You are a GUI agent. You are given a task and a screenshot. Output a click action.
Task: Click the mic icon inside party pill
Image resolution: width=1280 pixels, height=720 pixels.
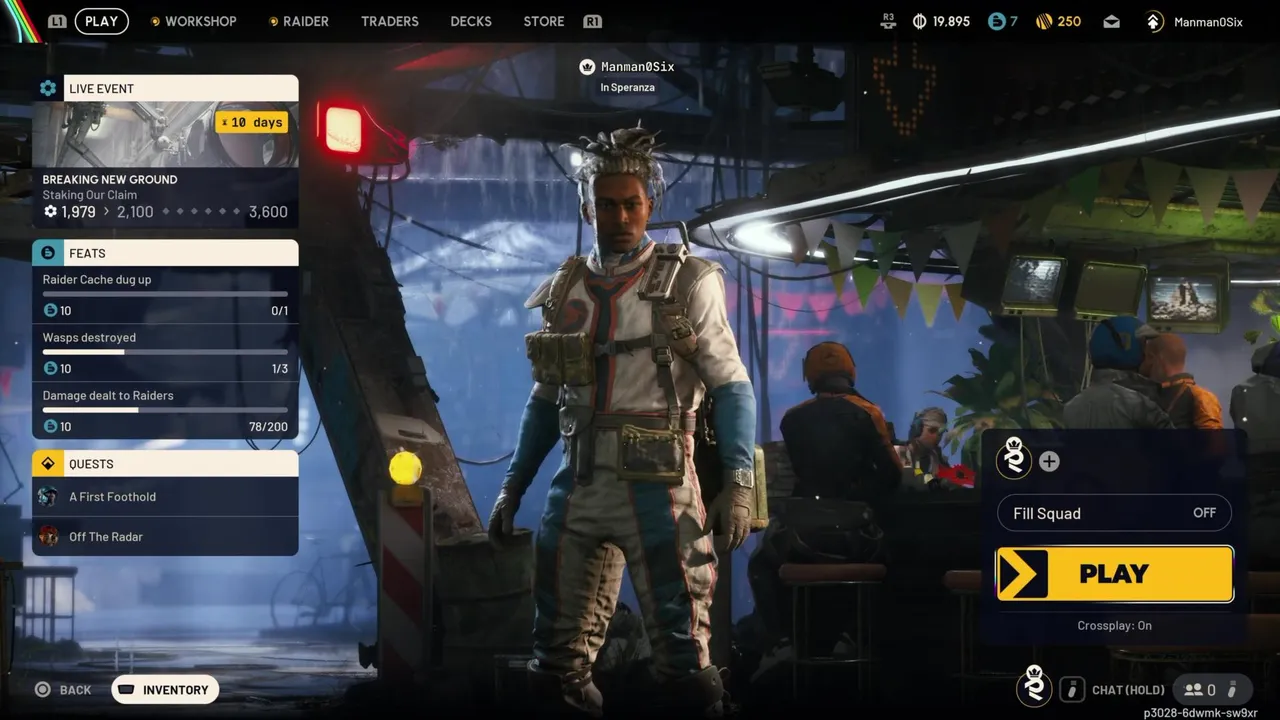coord(1232,690)
